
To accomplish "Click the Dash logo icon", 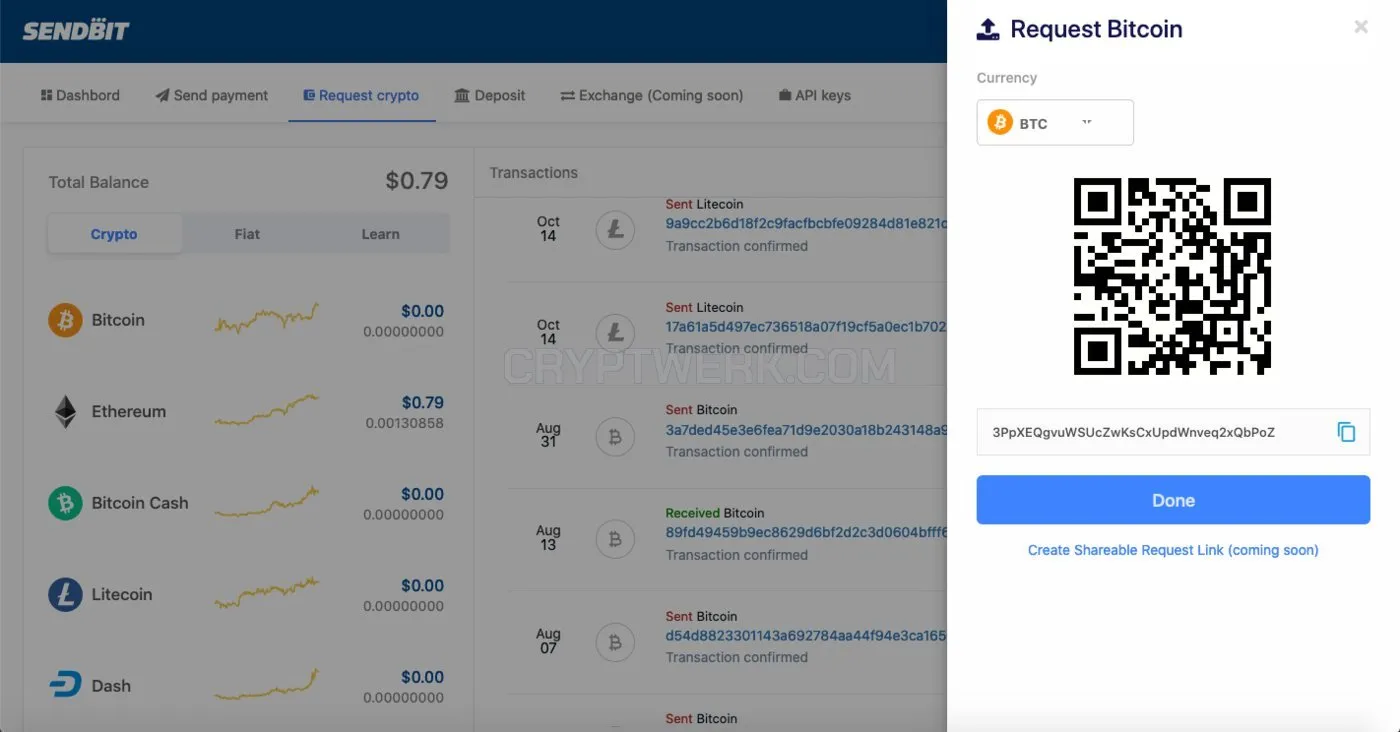I will (65, 686).
